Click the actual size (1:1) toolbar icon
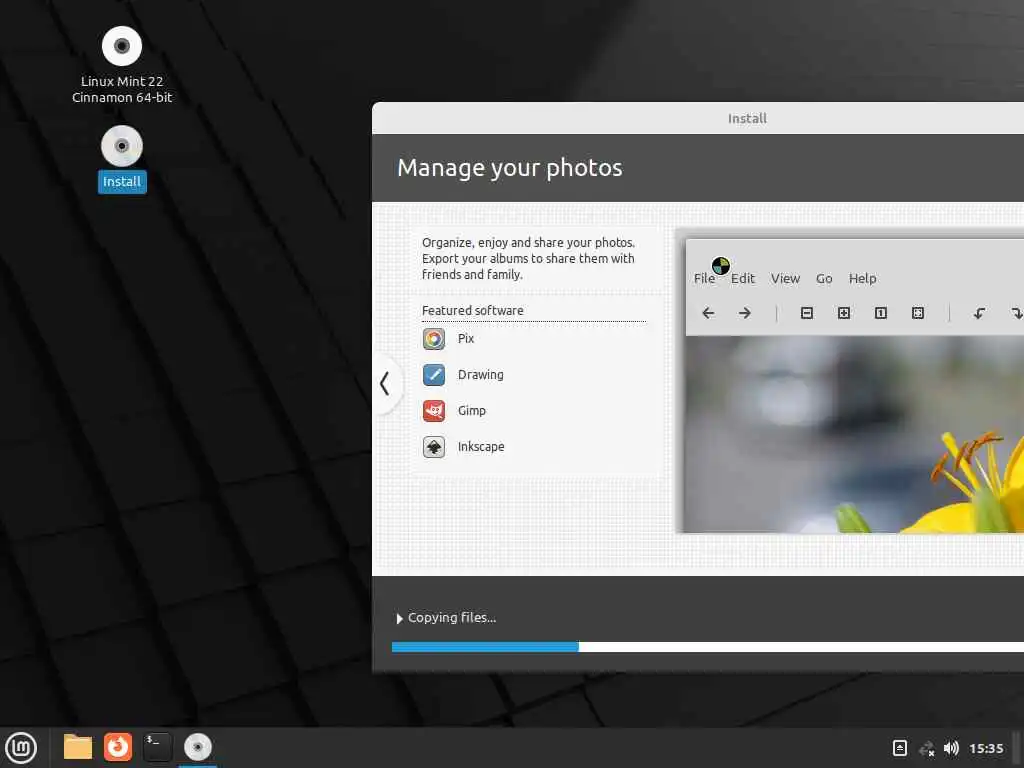 tap(880, 313)
